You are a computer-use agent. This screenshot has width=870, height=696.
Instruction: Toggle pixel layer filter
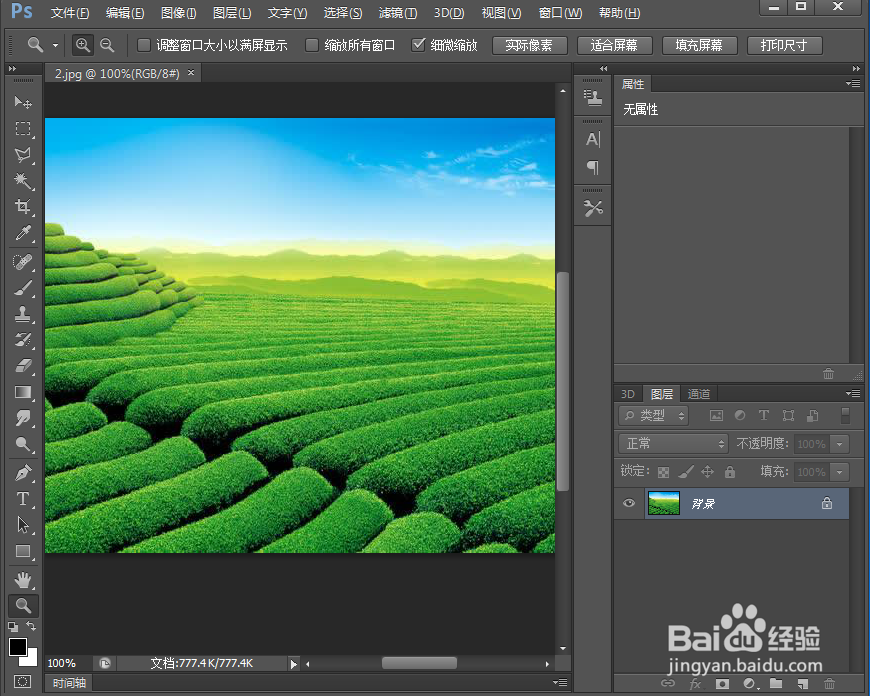click(716, 415)
